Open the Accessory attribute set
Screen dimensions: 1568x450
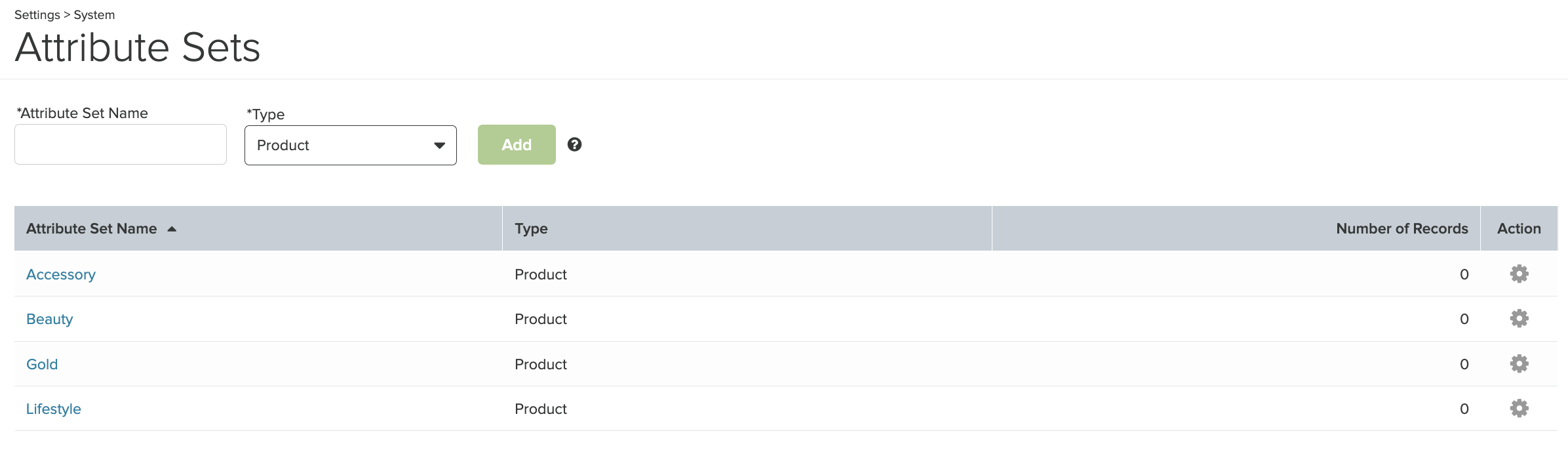click(x=61, y=274)
